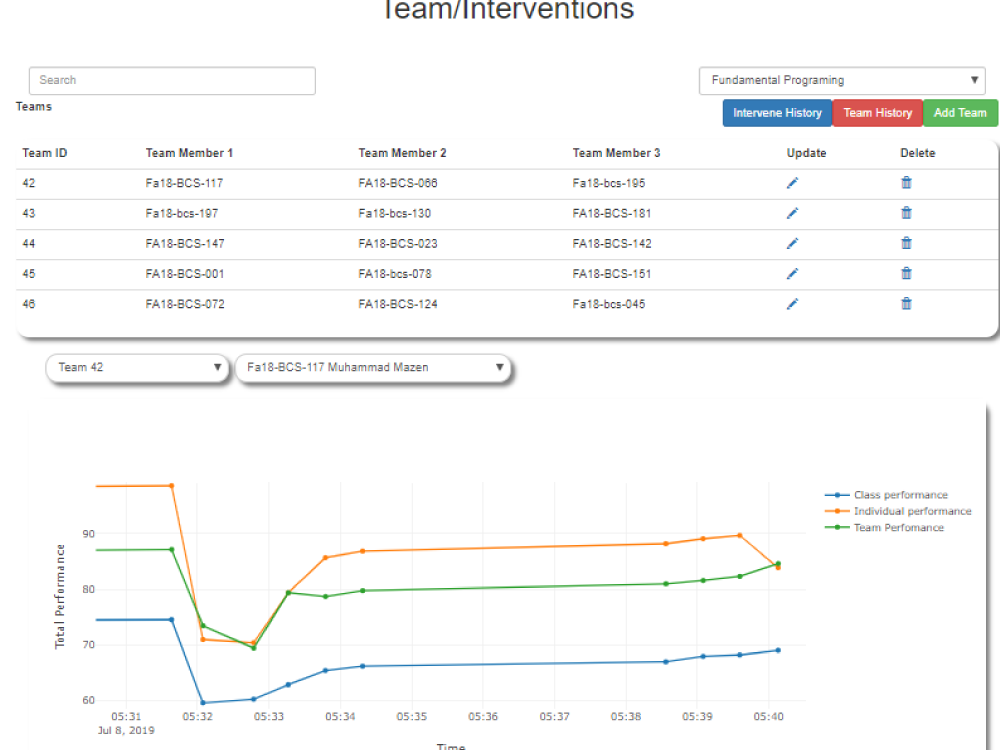The image size is (1000, 750).
Task: Select cell FA18-BCS-023 in table
Action: pyautogui.click(x=398, y=244)
